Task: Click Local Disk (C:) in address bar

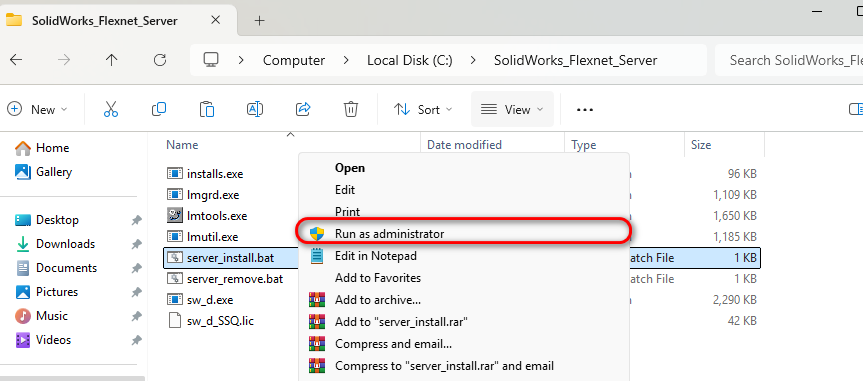Action: click(409, 60)
